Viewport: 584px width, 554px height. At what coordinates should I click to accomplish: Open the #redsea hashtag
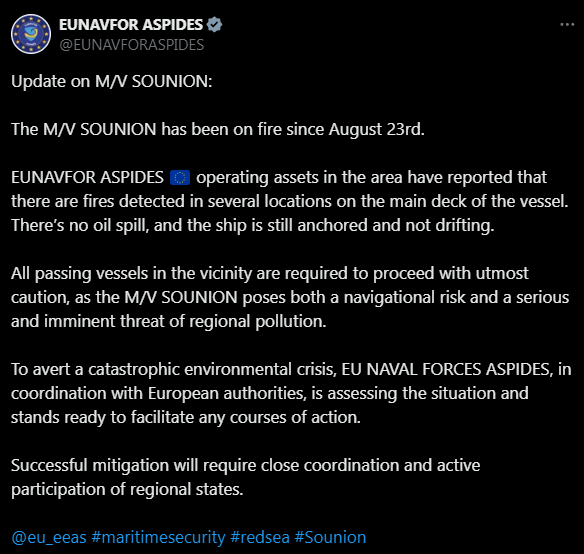(260, 538)
